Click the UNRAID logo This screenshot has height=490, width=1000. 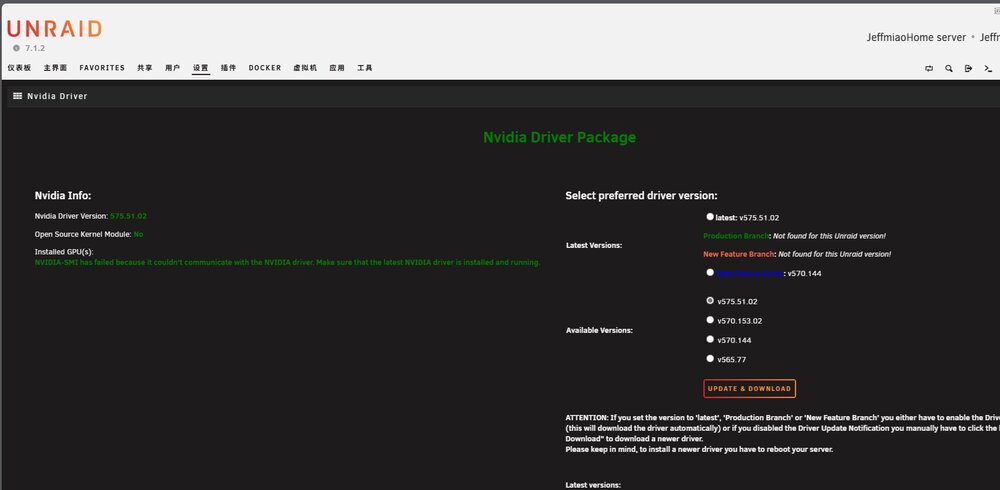pyautogui.click(x=54, y=29)
